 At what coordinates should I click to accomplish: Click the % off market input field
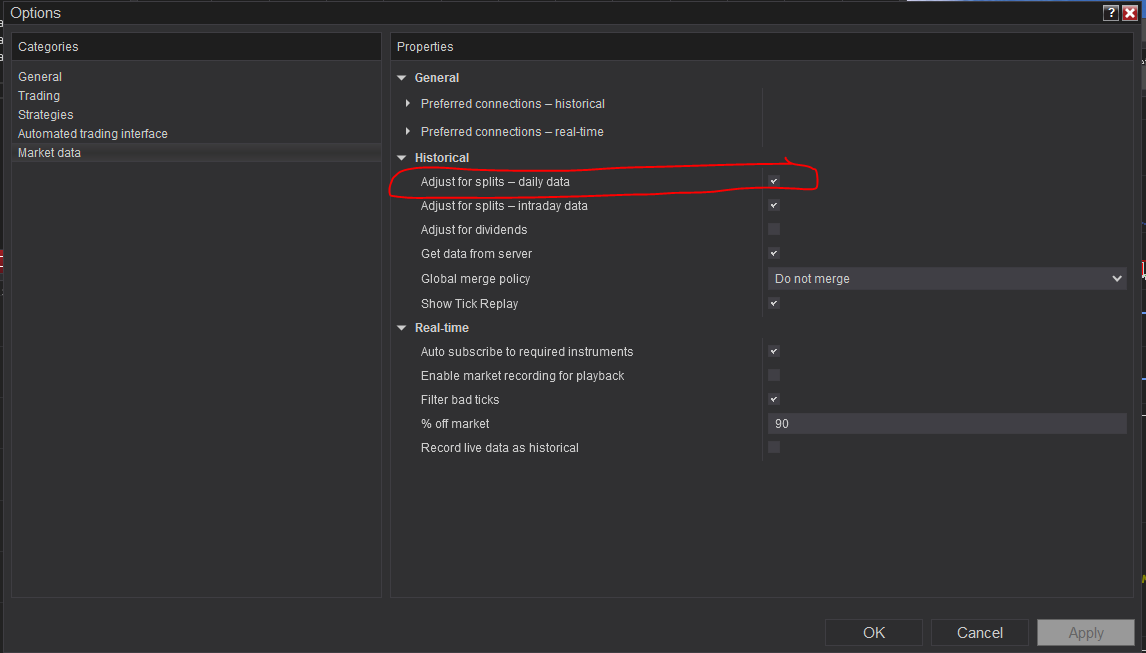[x=946, y=424]
